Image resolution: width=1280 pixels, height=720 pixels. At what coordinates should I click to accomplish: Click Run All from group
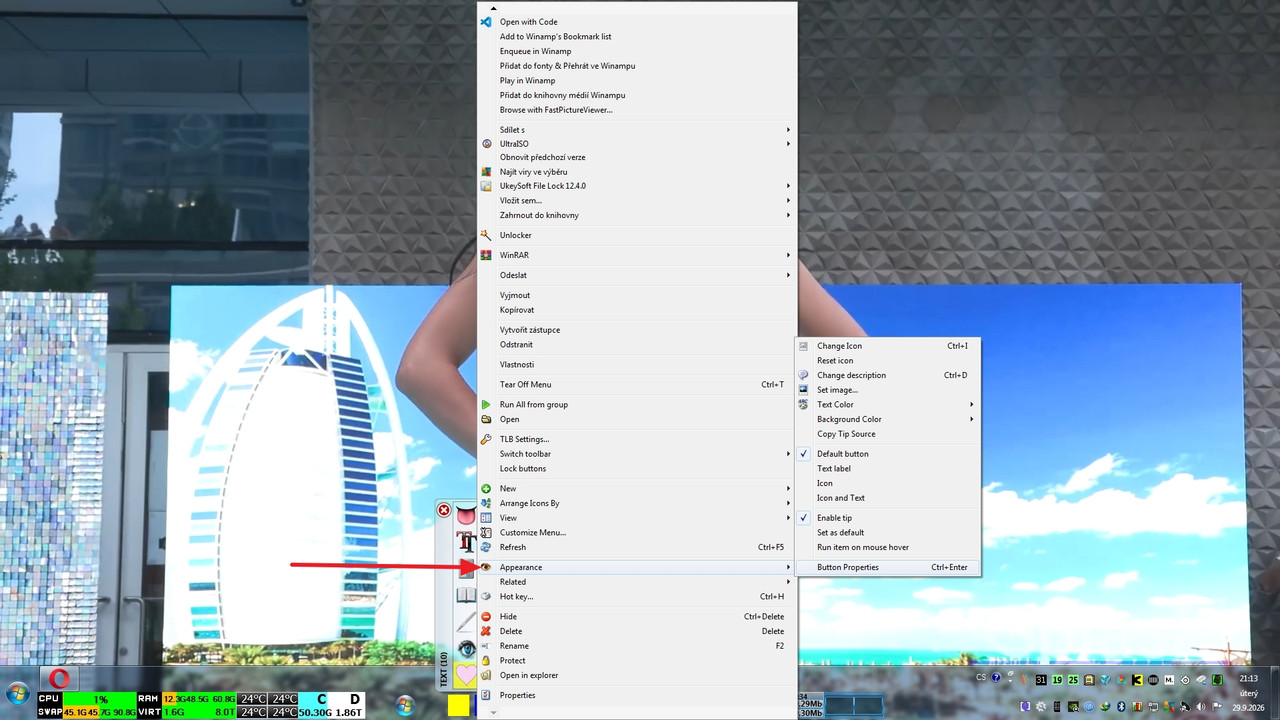click(637, 405)
